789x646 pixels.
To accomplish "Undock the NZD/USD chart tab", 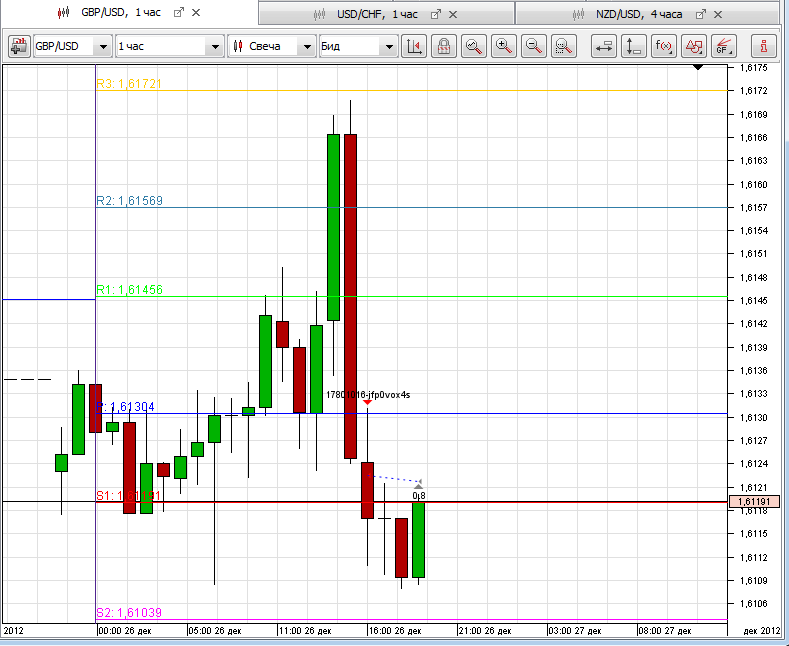I will point(700,15).
